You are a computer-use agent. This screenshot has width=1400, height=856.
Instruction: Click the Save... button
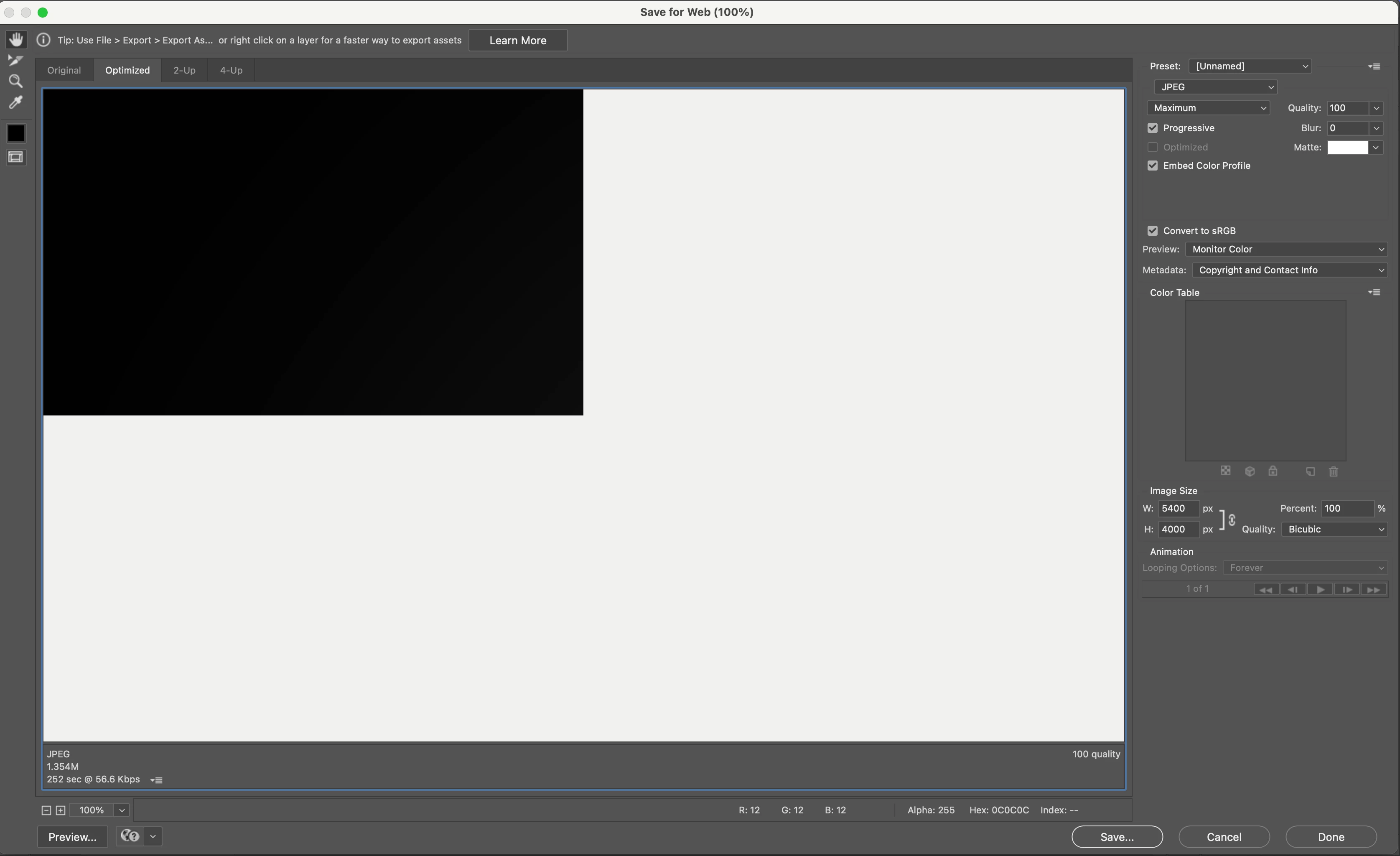1117,837
